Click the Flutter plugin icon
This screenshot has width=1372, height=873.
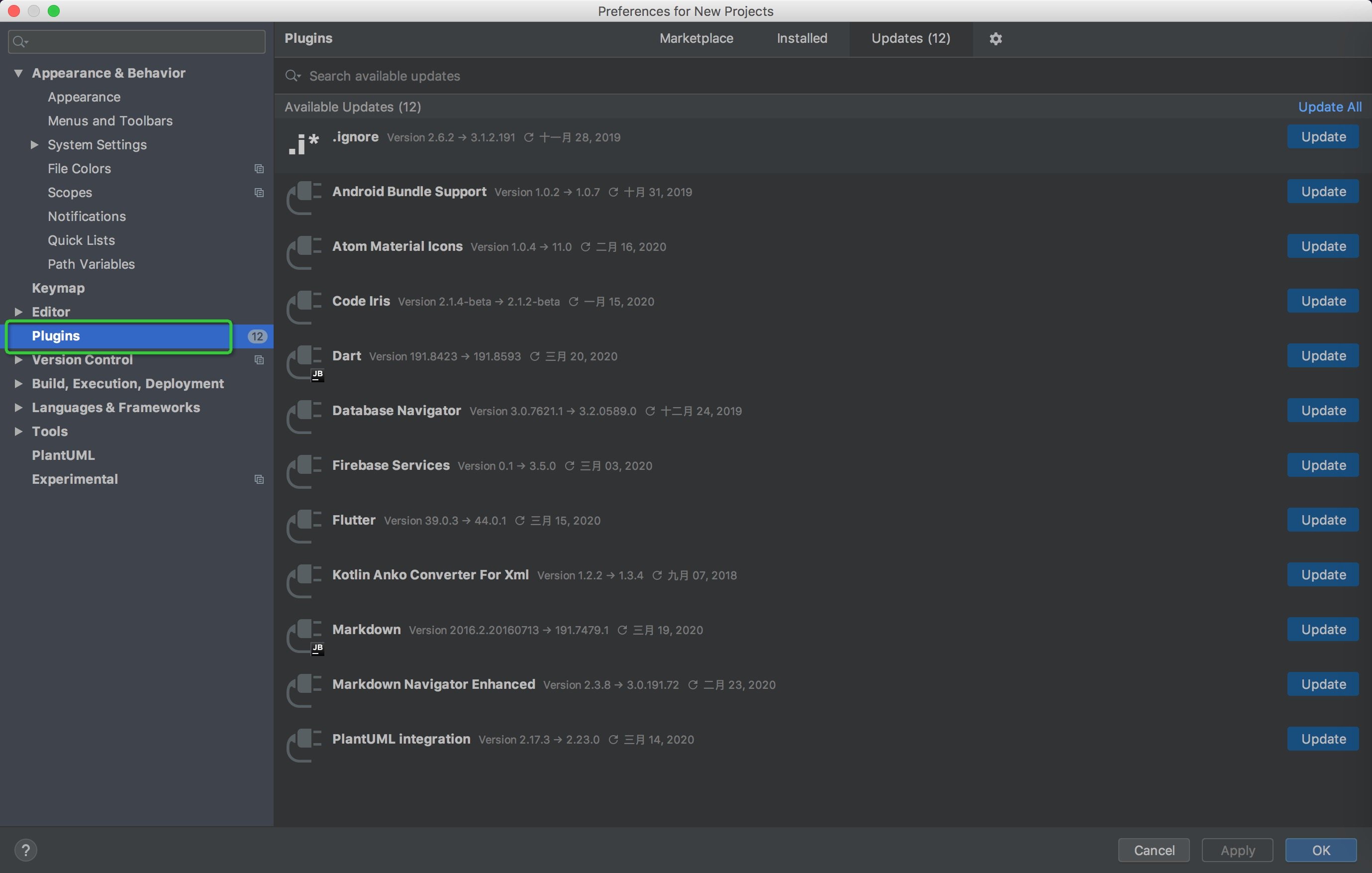point(304,526)
